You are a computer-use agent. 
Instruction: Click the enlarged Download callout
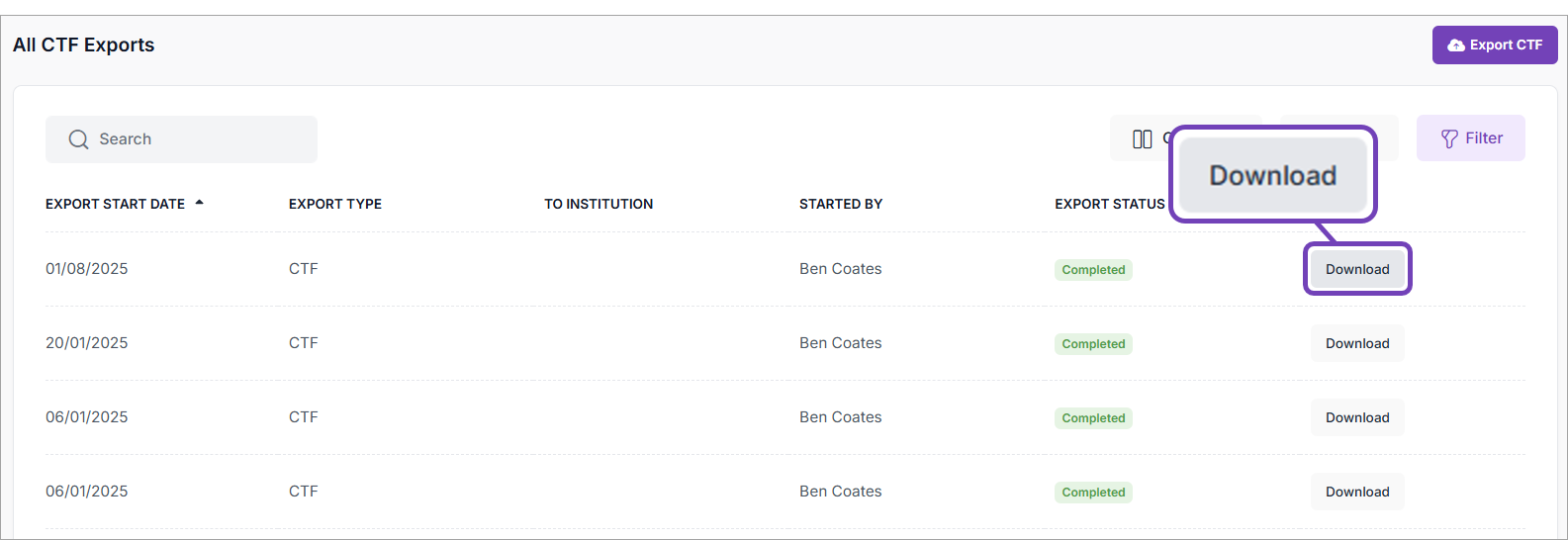click(1273, 175)
